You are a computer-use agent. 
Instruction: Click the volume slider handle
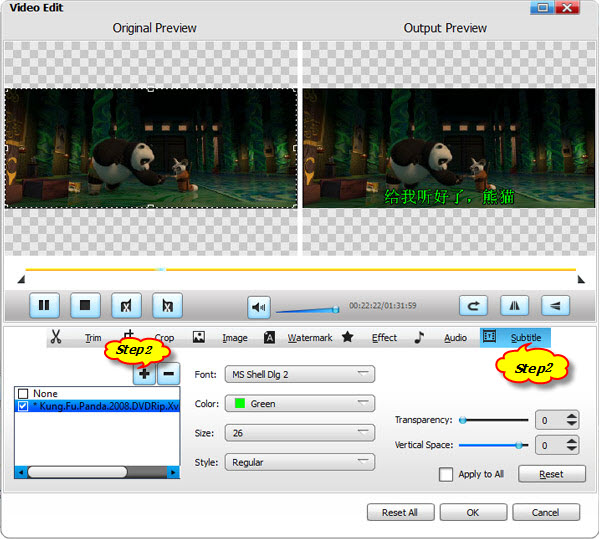[x=336, y=309]
